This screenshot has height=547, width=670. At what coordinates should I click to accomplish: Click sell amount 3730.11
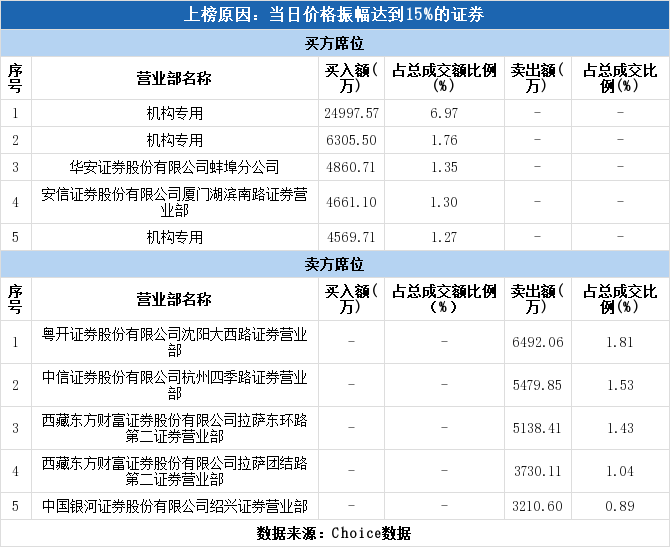538,471
